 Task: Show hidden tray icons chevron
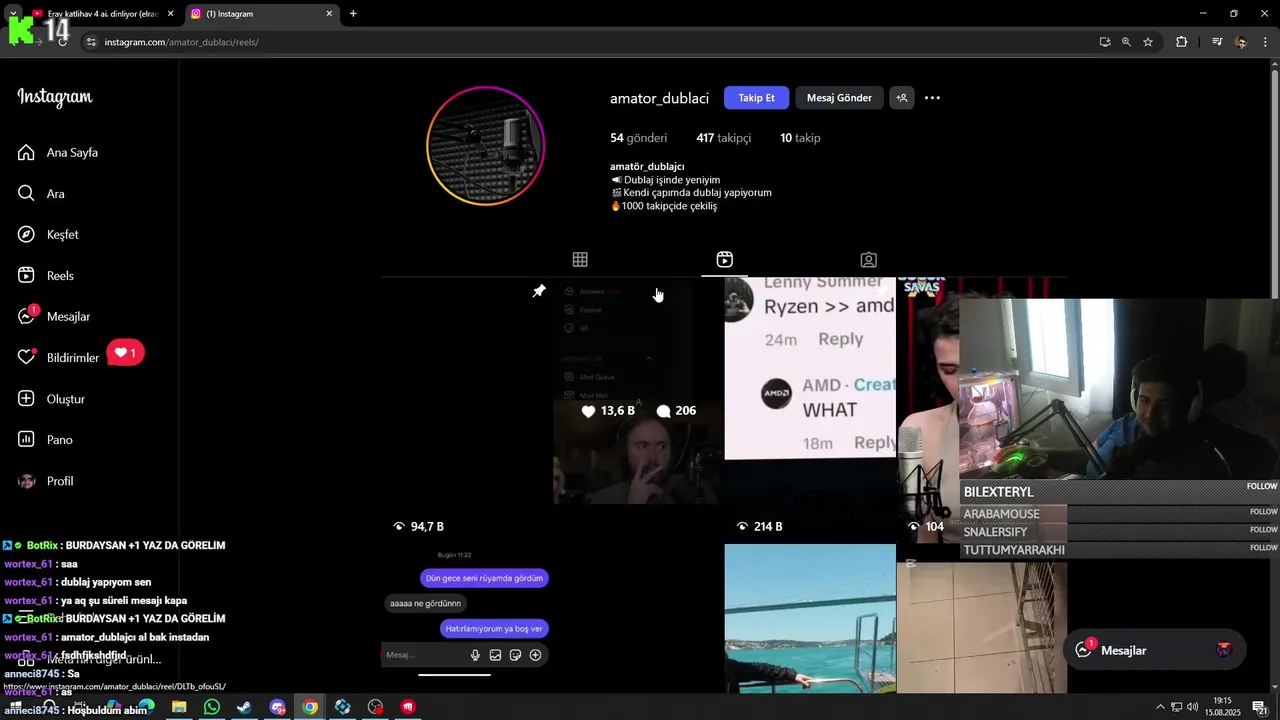coord(1160,707)
